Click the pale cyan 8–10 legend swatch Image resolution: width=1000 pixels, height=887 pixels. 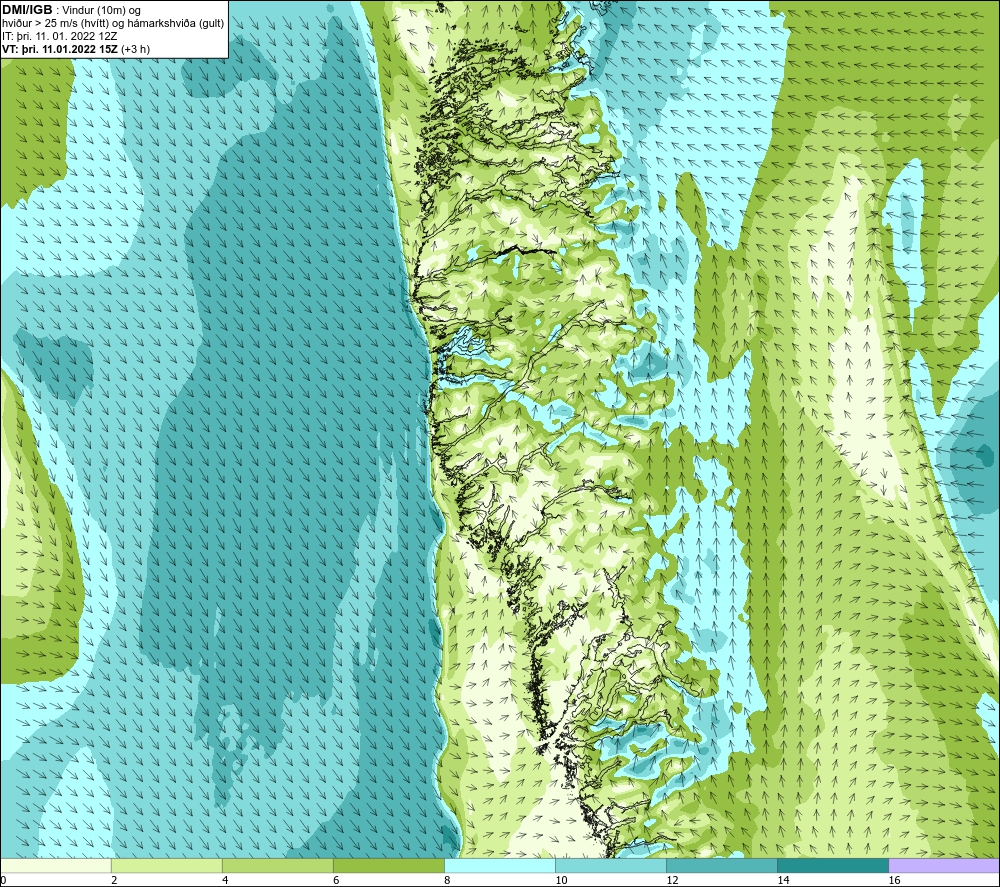500,865
